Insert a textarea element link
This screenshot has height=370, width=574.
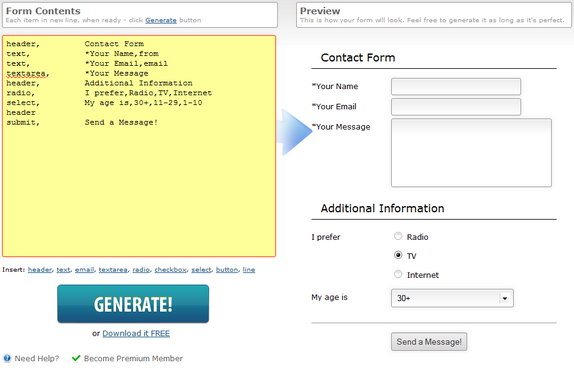113,270
